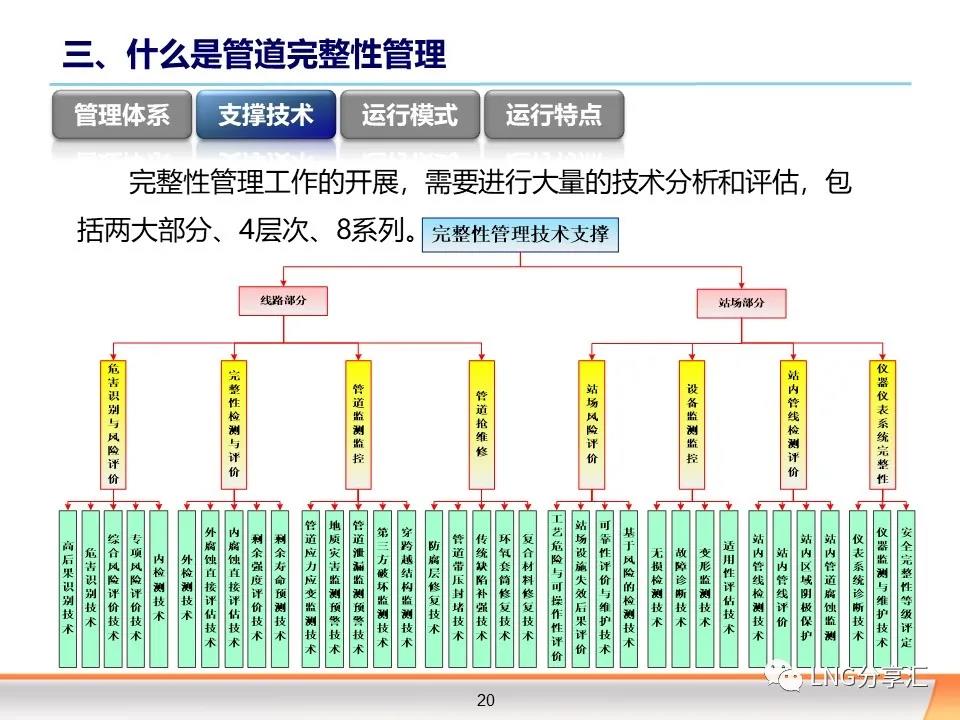The width and height of the screenshot is (960, 720).
Task: Click yellow box 站场风险评价
Action: [x=591, y=424]
